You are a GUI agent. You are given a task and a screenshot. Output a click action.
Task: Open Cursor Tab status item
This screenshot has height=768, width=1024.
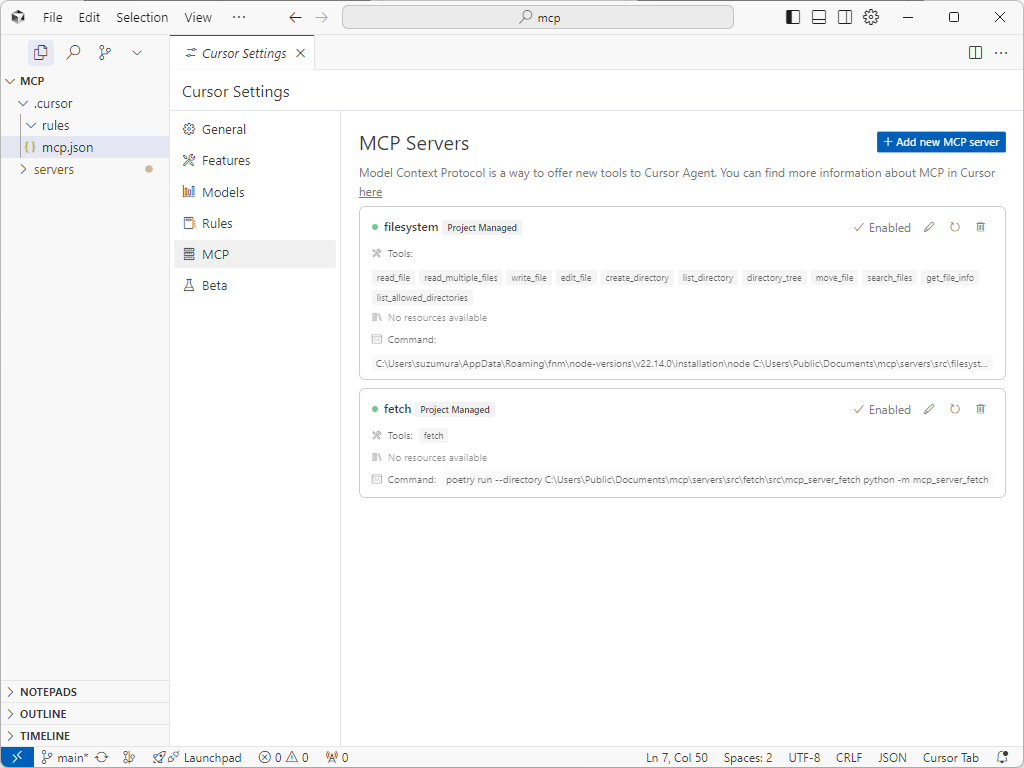click(x=950, y=758)
